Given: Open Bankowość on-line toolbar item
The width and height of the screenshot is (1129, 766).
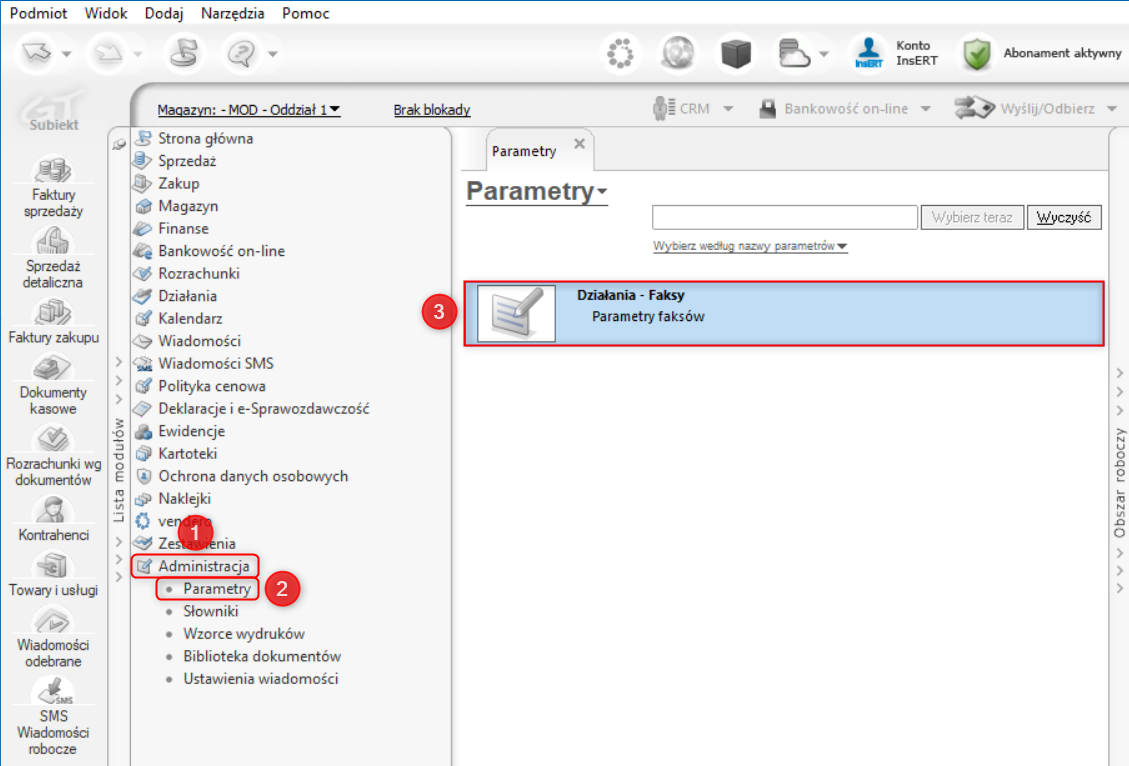Looking at the screenshot, I should coord(835,109).
